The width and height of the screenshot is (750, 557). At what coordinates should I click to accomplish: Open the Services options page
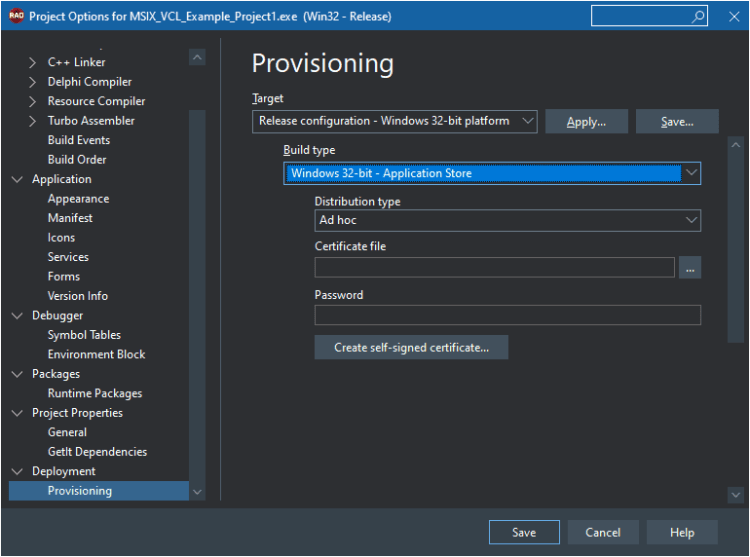pyautogui.click(x=68, y=257)
